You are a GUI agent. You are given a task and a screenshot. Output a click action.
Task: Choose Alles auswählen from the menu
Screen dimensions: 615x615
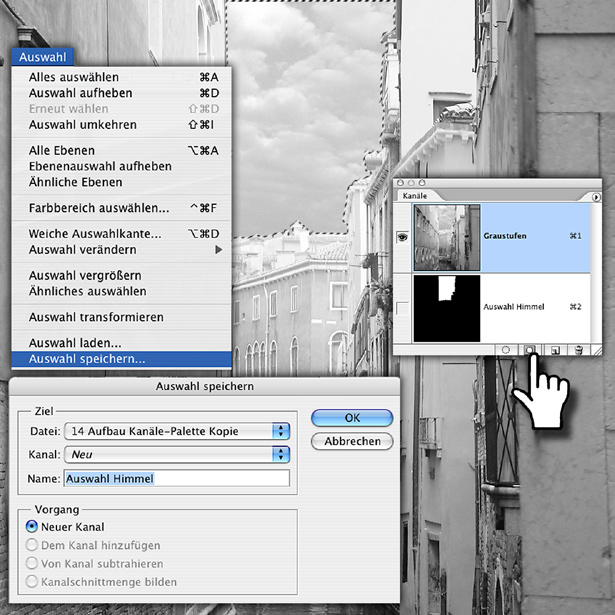pyautogui.click(x=122, y=77)
